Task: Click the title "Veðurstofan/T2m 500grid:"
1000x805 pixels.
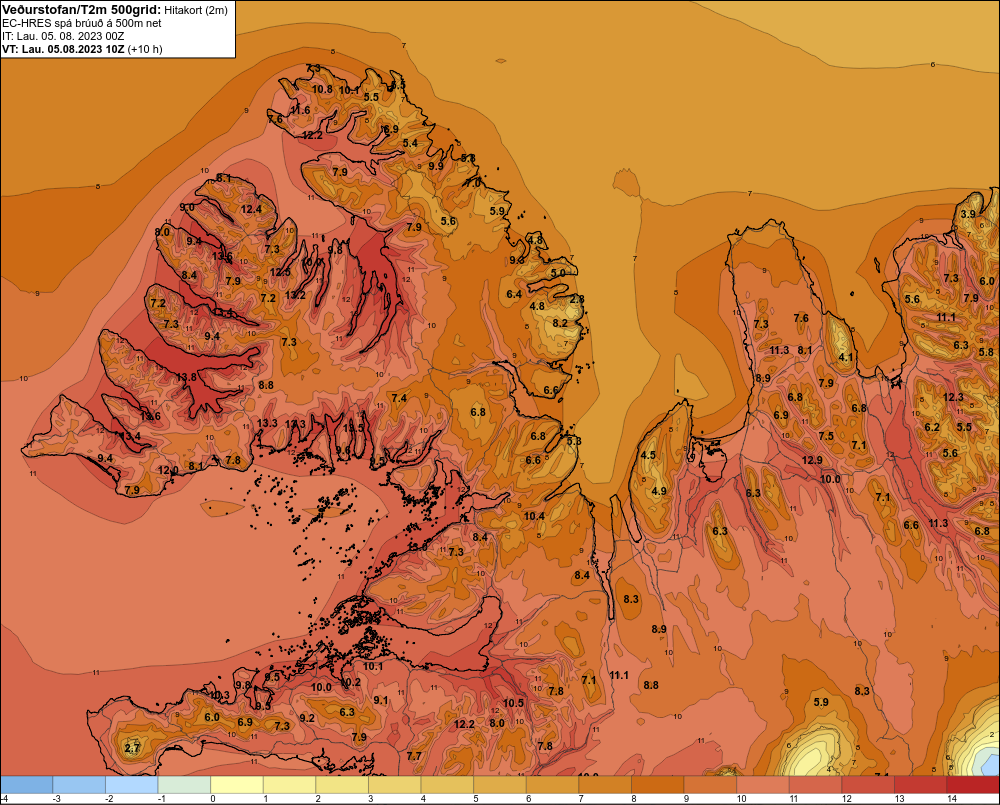Action: tap(81, 10)
